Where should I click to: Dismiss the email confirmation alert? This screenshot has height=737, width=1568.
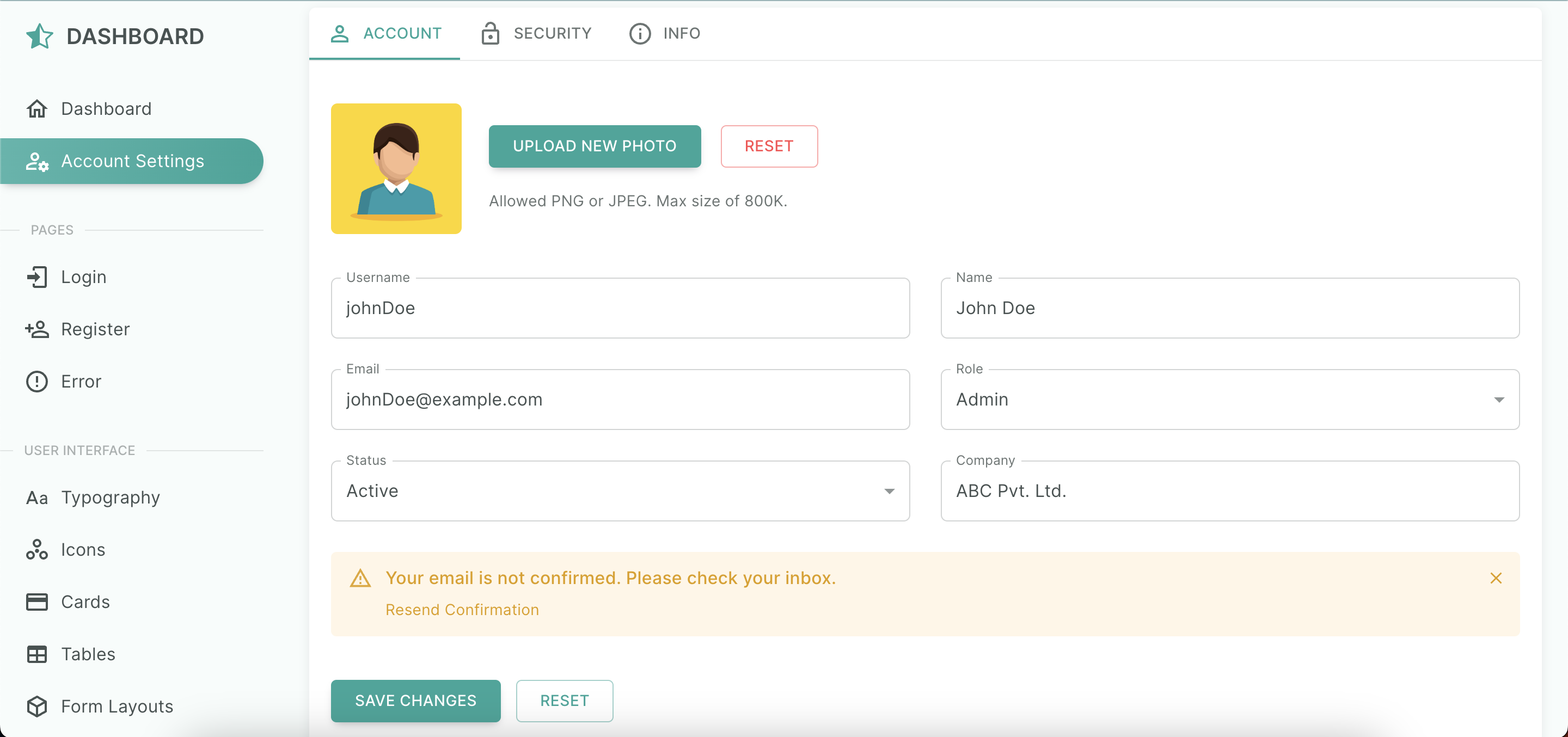[1497, 578]
